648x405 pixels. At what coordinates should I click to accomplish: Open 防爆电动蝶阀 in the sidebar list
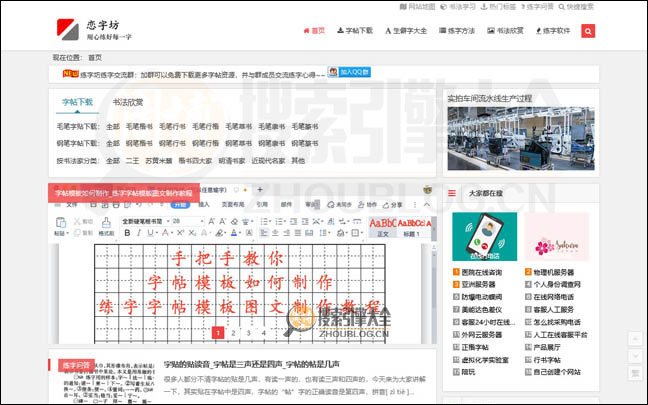(x=481, y=297)
